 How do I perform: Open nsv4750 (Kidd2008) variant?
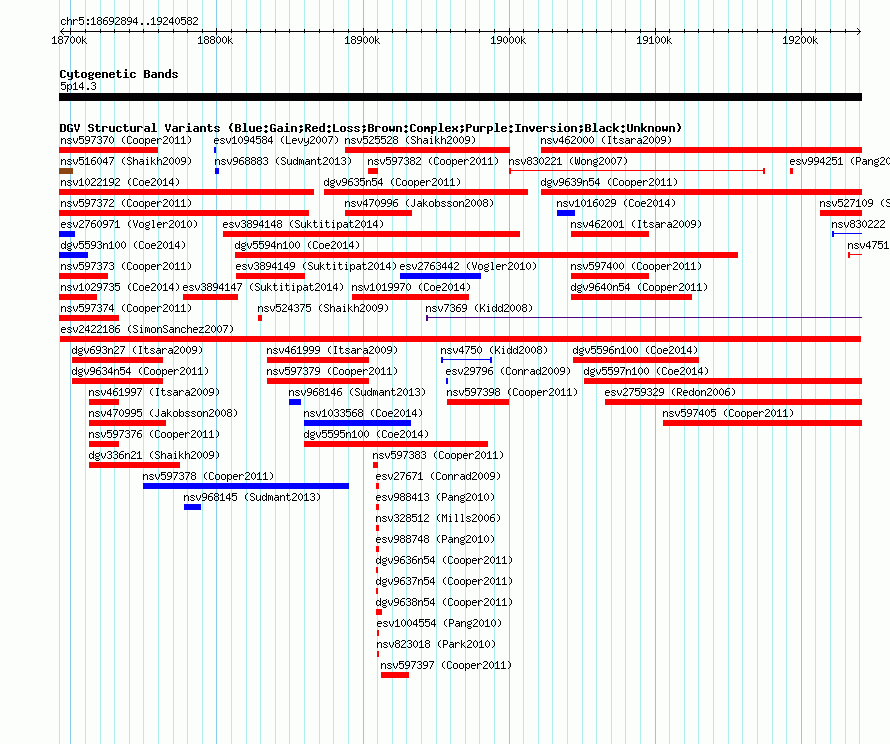tap(494, 350)
